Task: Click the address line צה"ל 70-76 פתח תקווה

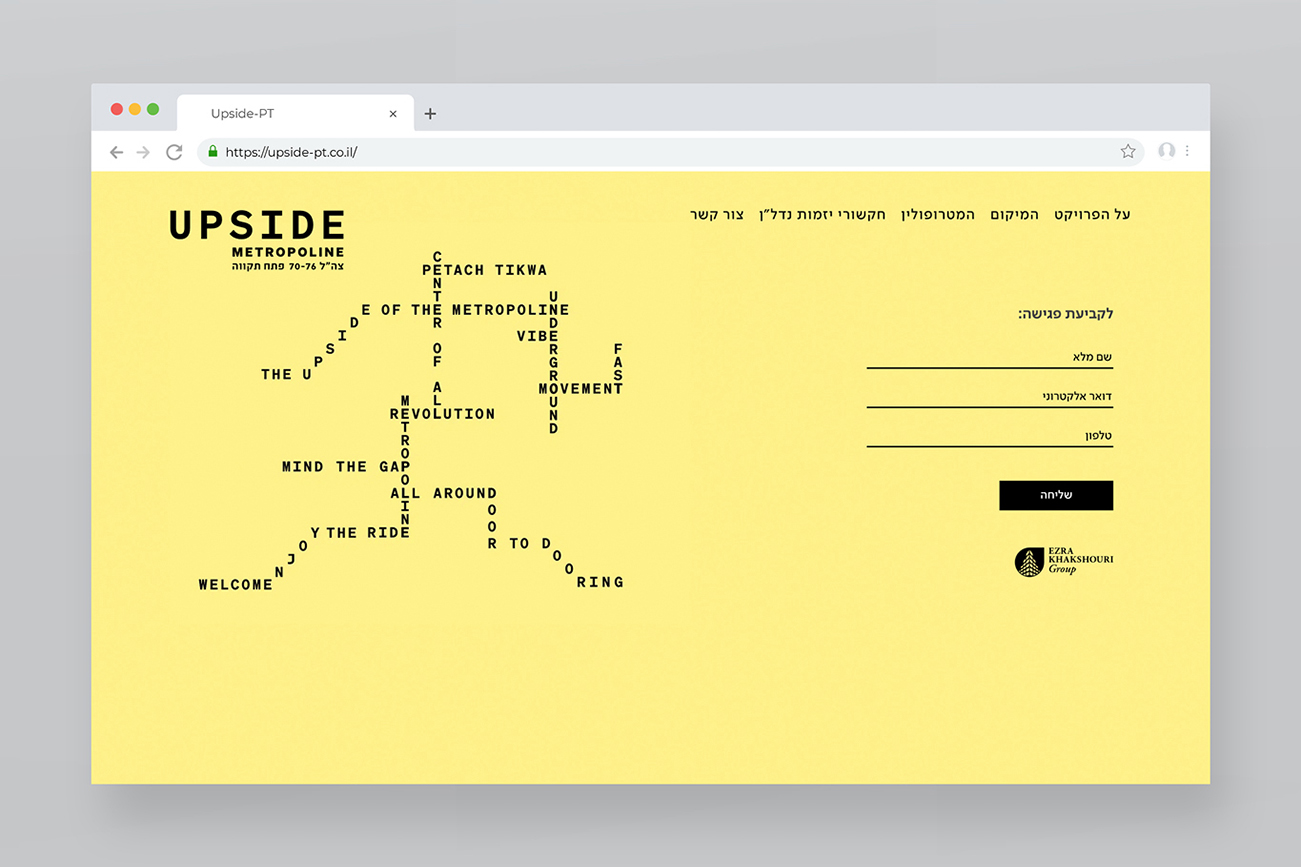Action: 288,267
